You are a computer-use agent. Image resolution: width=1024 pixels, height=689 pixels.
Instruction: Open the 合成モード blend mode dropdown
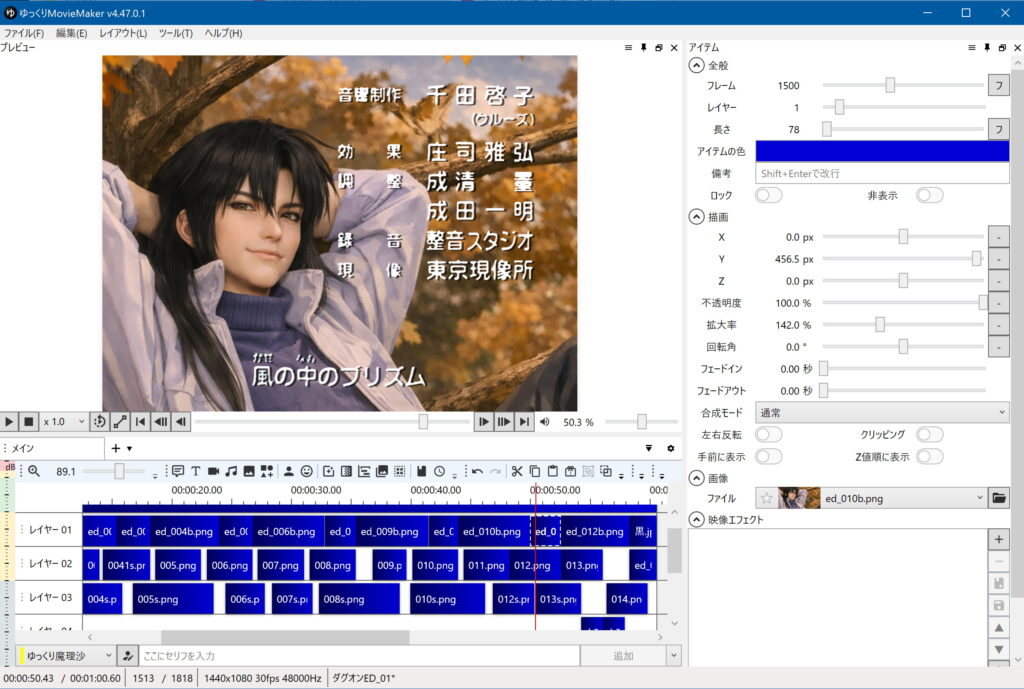(x=882, y=412)
